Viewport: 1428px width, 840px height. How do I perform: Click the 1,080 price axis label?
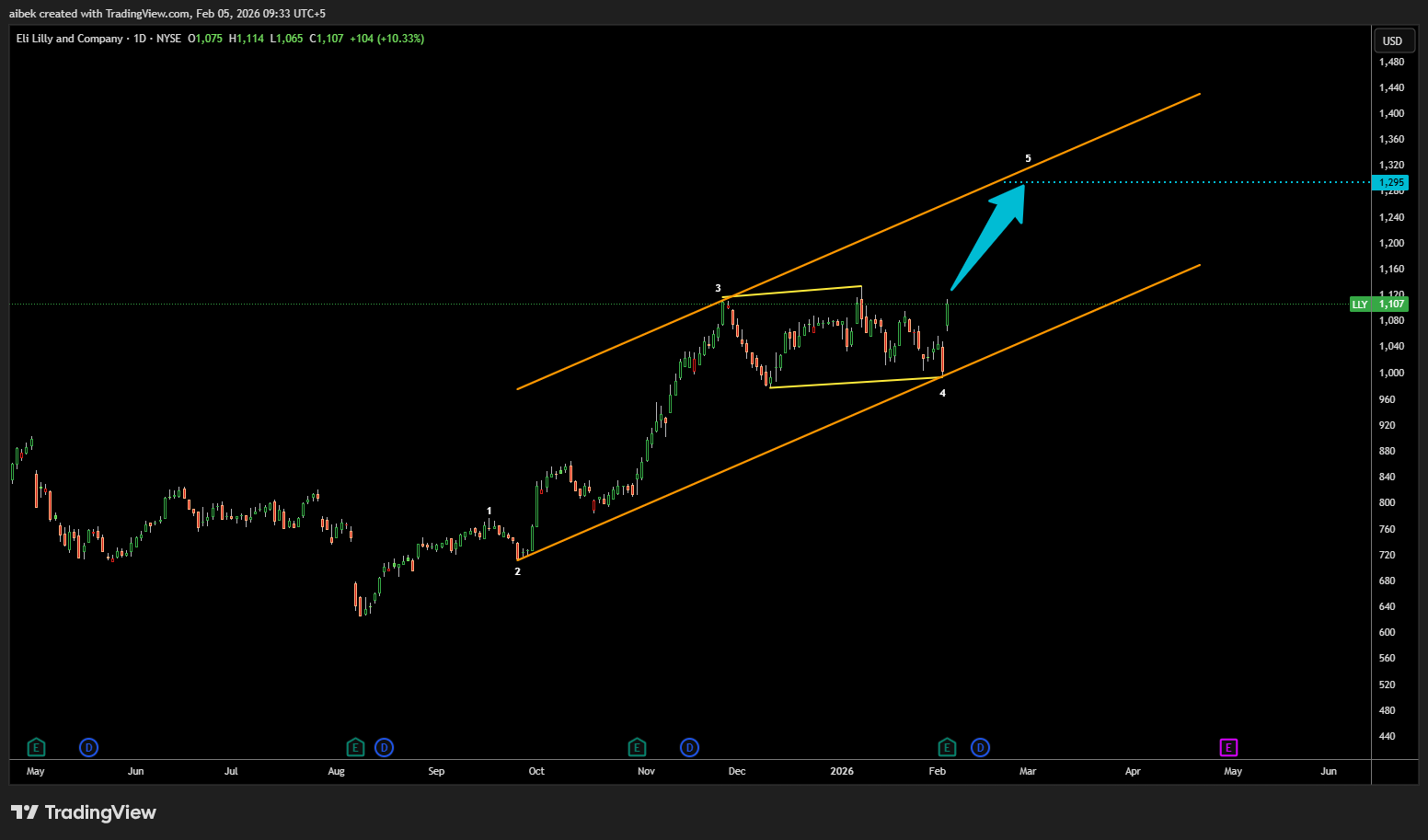pyautogui.click(x=1391, y=321)
